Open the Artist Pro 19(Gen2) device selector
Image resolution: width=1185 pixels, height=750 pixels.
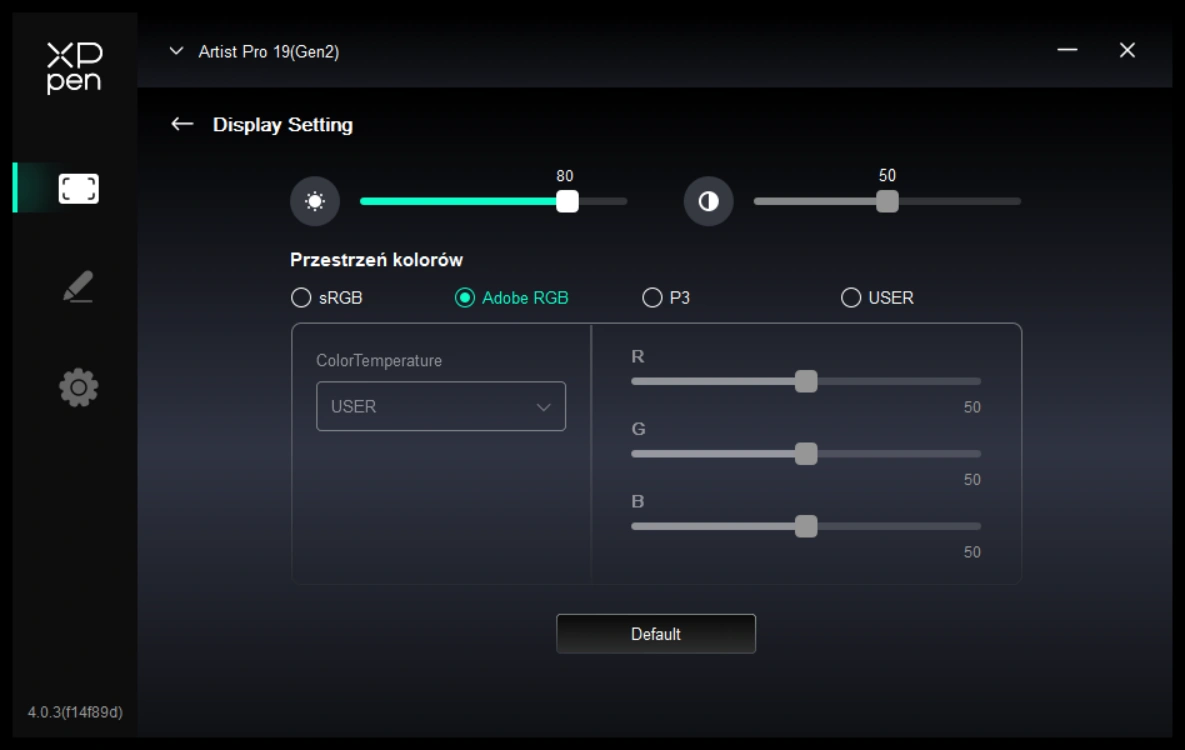[x=255, y=52]
